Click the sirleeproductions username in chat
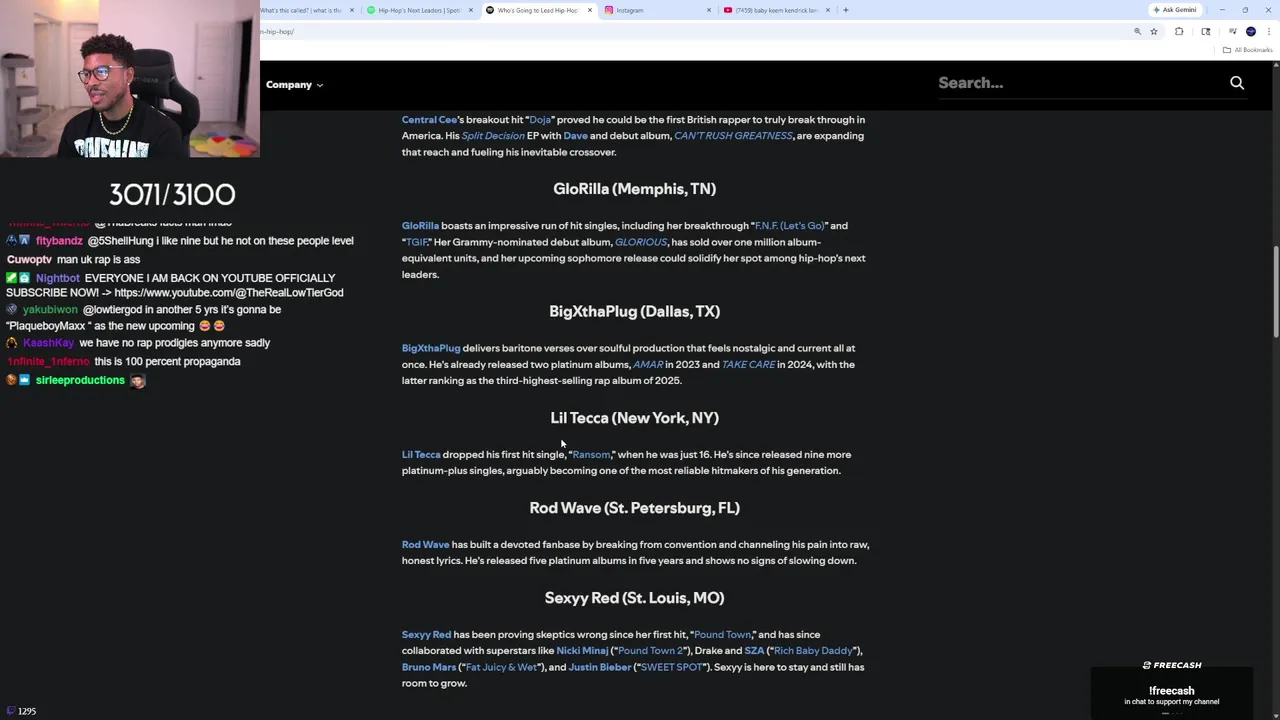This screenshot has height=720, width=1280. coord(80,381)
